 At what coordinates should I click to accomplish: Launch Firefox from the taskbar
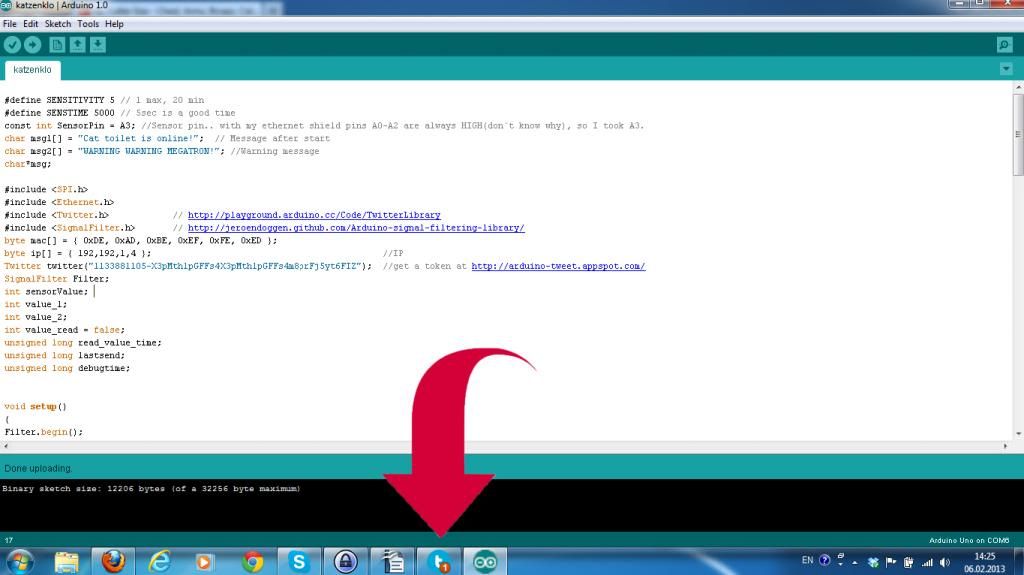click(113, 562)
